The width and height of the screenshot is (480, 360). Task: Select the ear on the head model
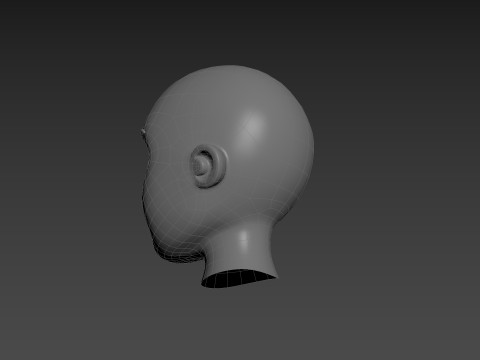[x=208, y=166]
